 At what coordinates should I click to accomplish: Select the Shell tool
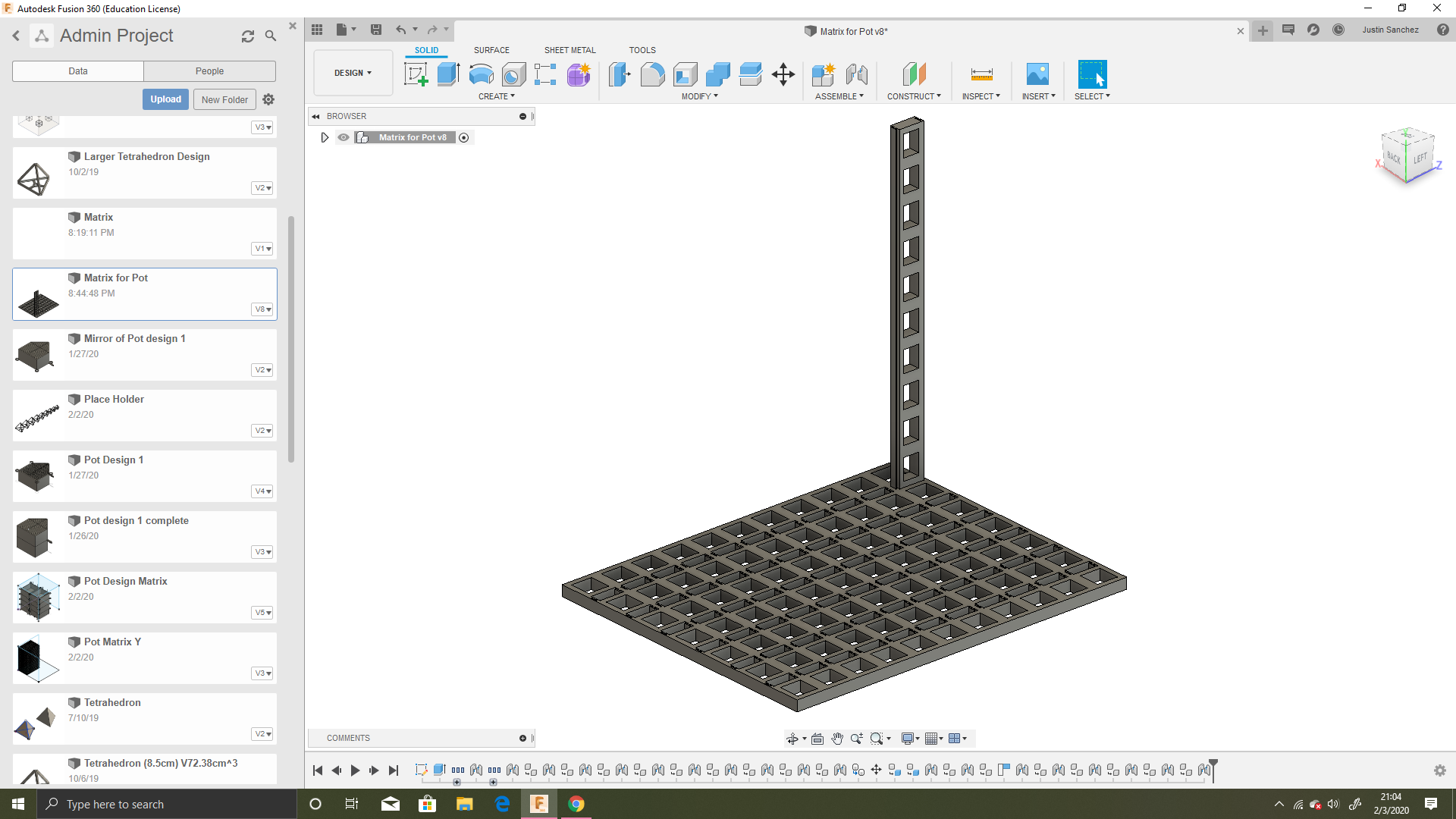[685, 74]
